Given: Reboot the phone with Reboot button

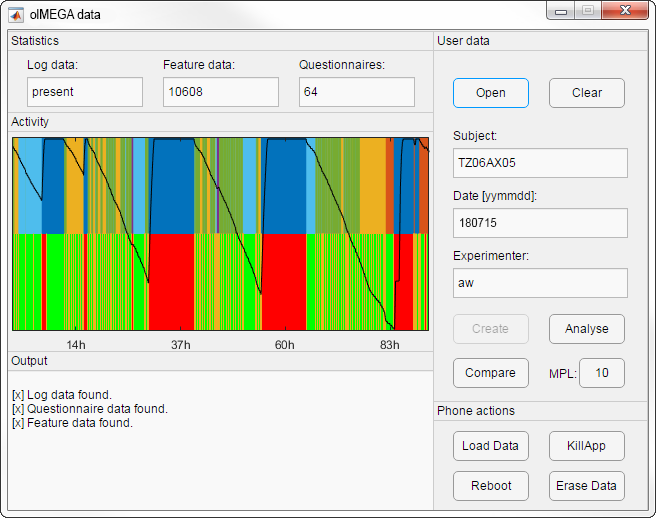Looking at the screenshot, I should (x=490, y=486).
